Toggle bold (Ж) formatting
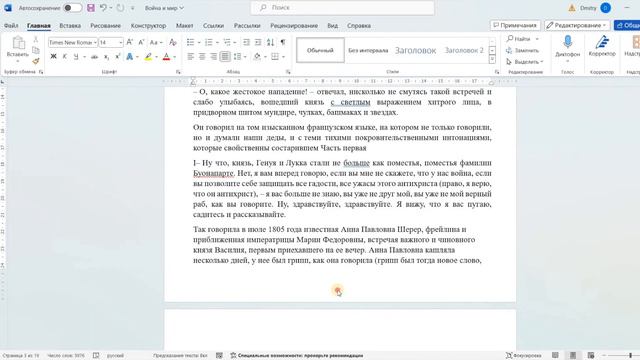640x360 pixels. coord(53,57)
